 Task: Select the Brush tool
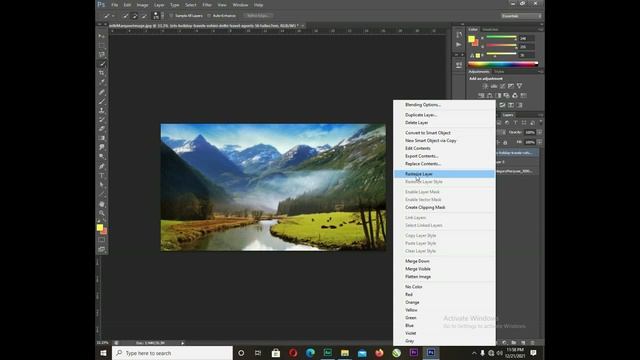click(x=102, y=101)
